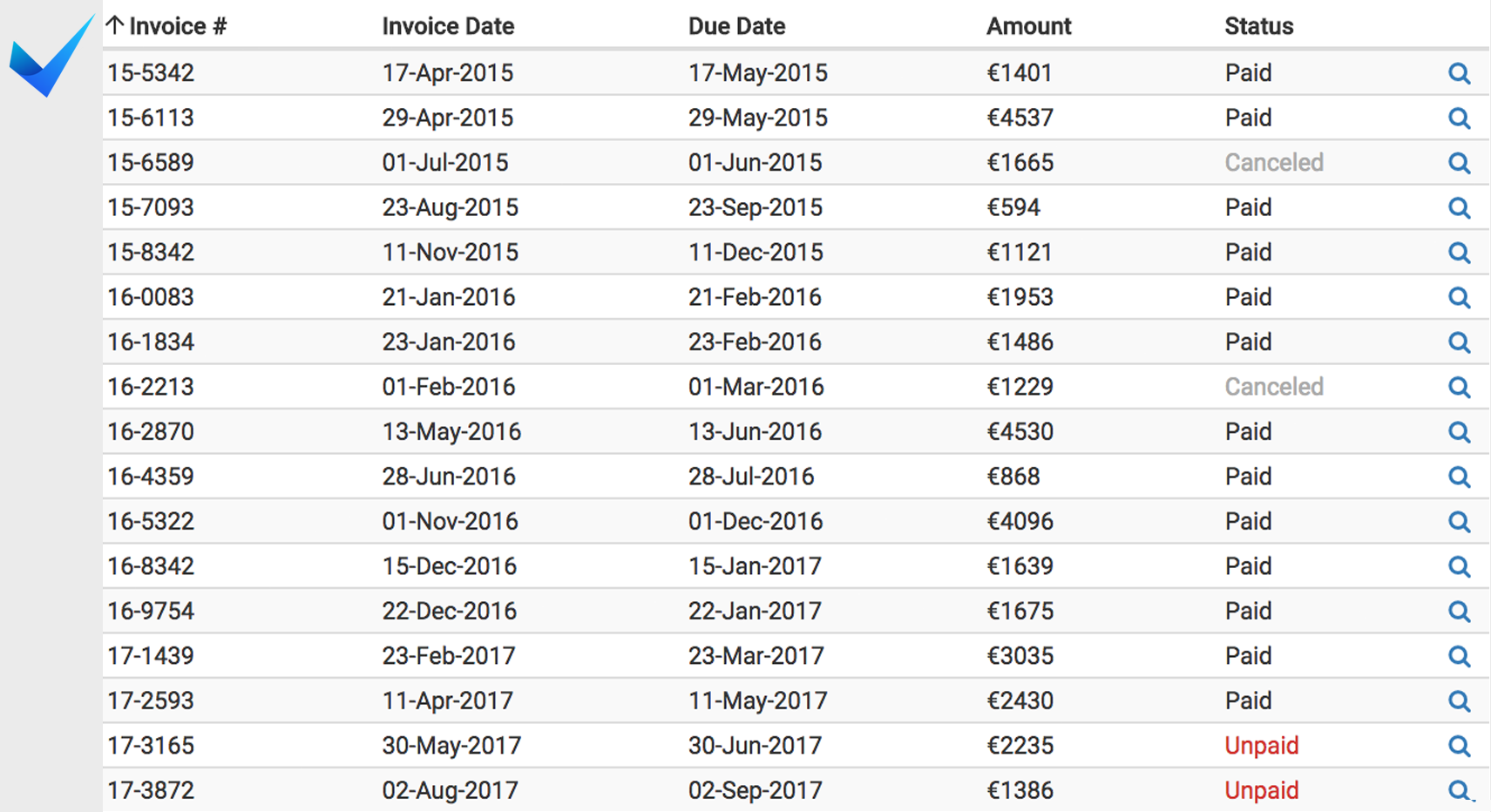Click the blue checkmark logo

[x=51, y=55]
